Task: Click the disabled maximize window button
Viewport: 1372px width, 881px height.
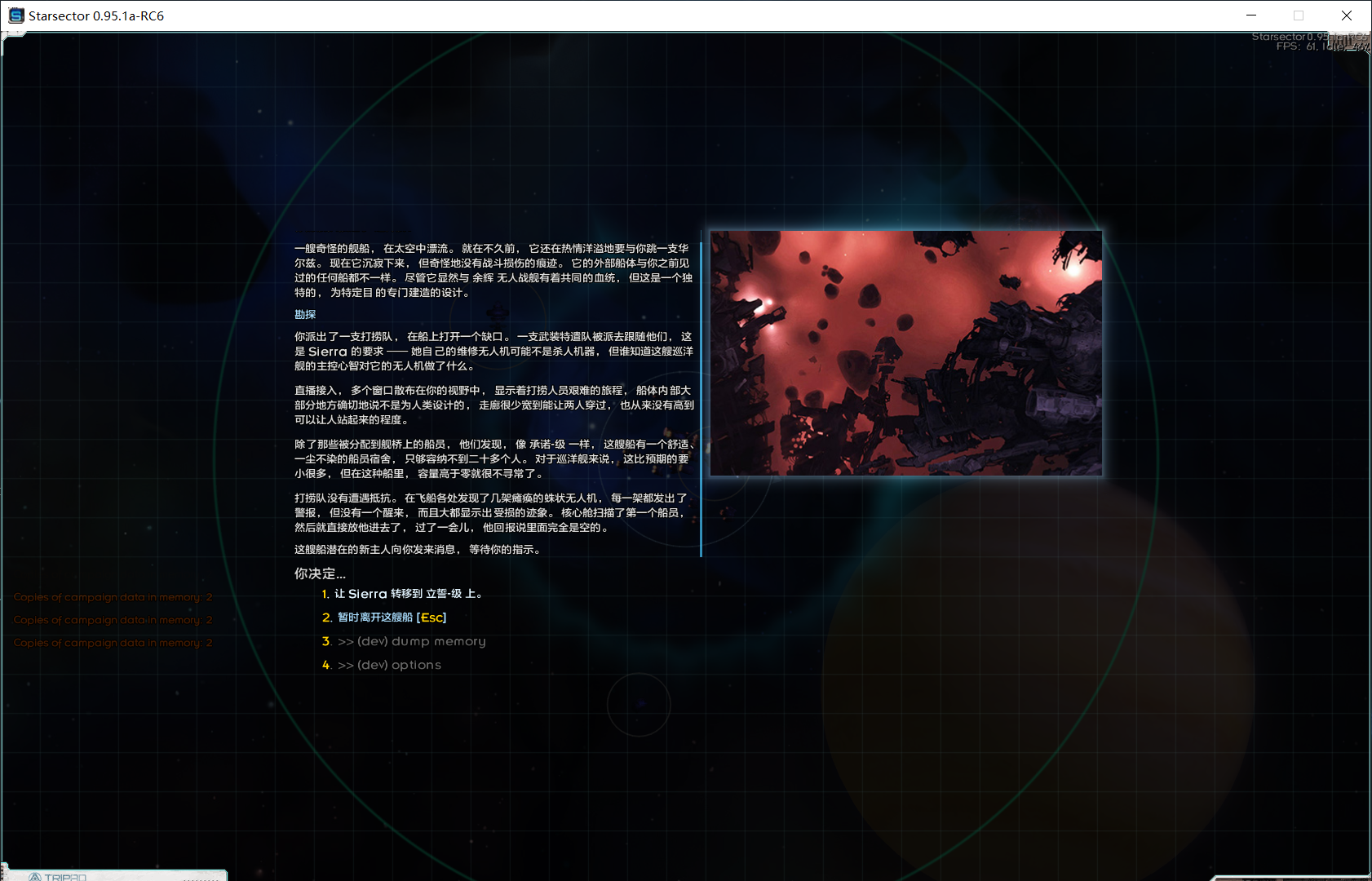Action: click(1299, 15)
